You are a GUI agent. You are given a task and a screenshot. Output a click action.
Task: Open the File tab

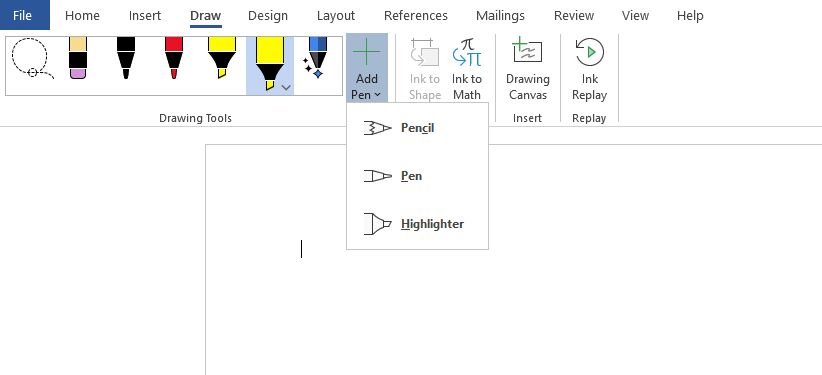click(x=22, y=15)
